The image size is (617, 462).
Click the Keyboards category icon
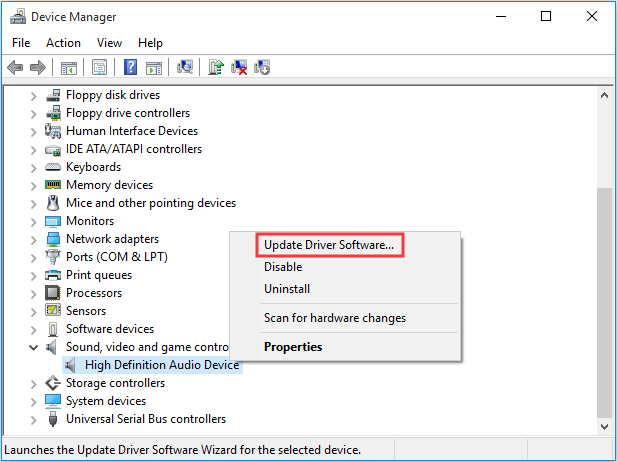pyautogui.click(x=53, y=167)
